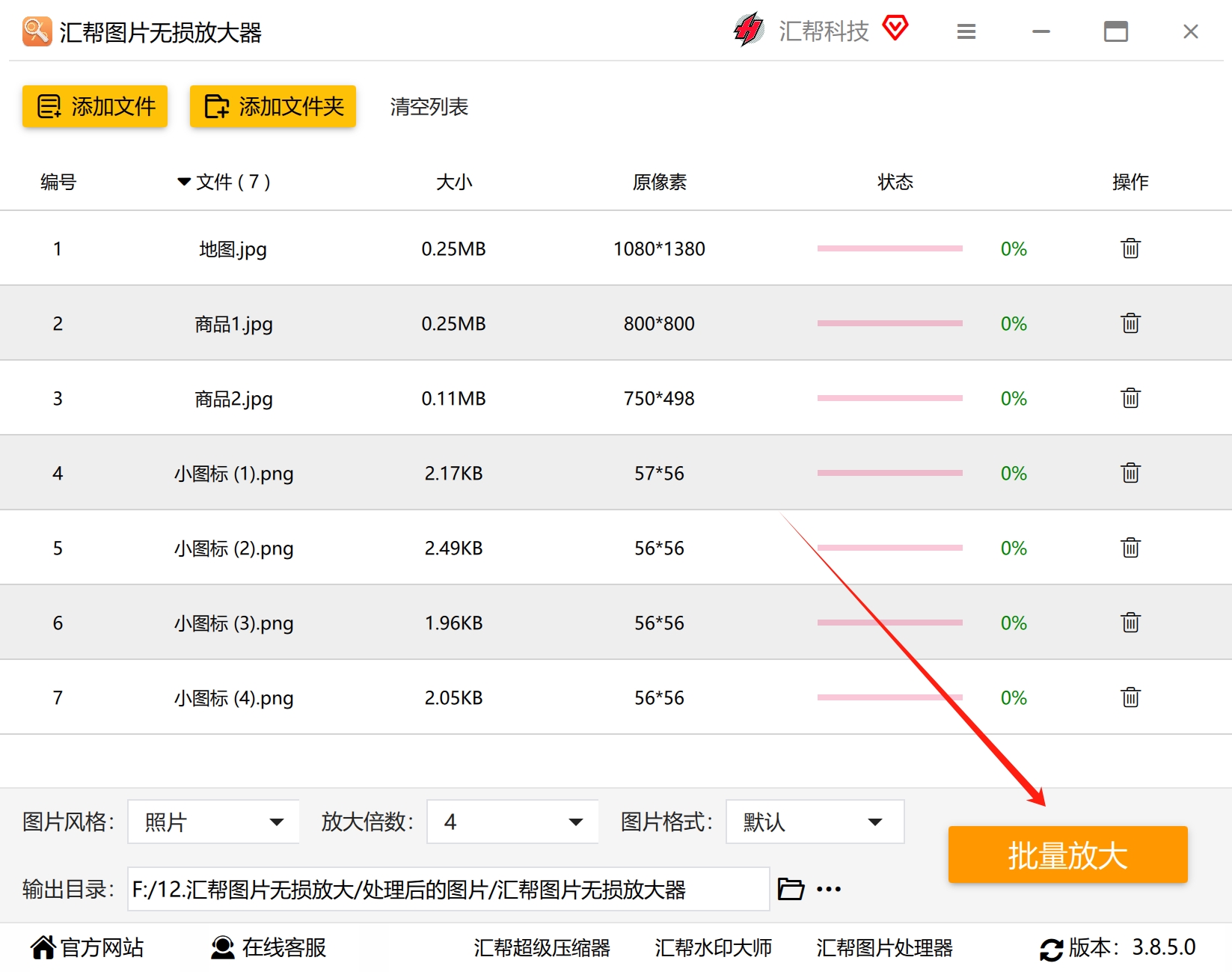Open the 官方网站 link

click(x=87, y=947)
